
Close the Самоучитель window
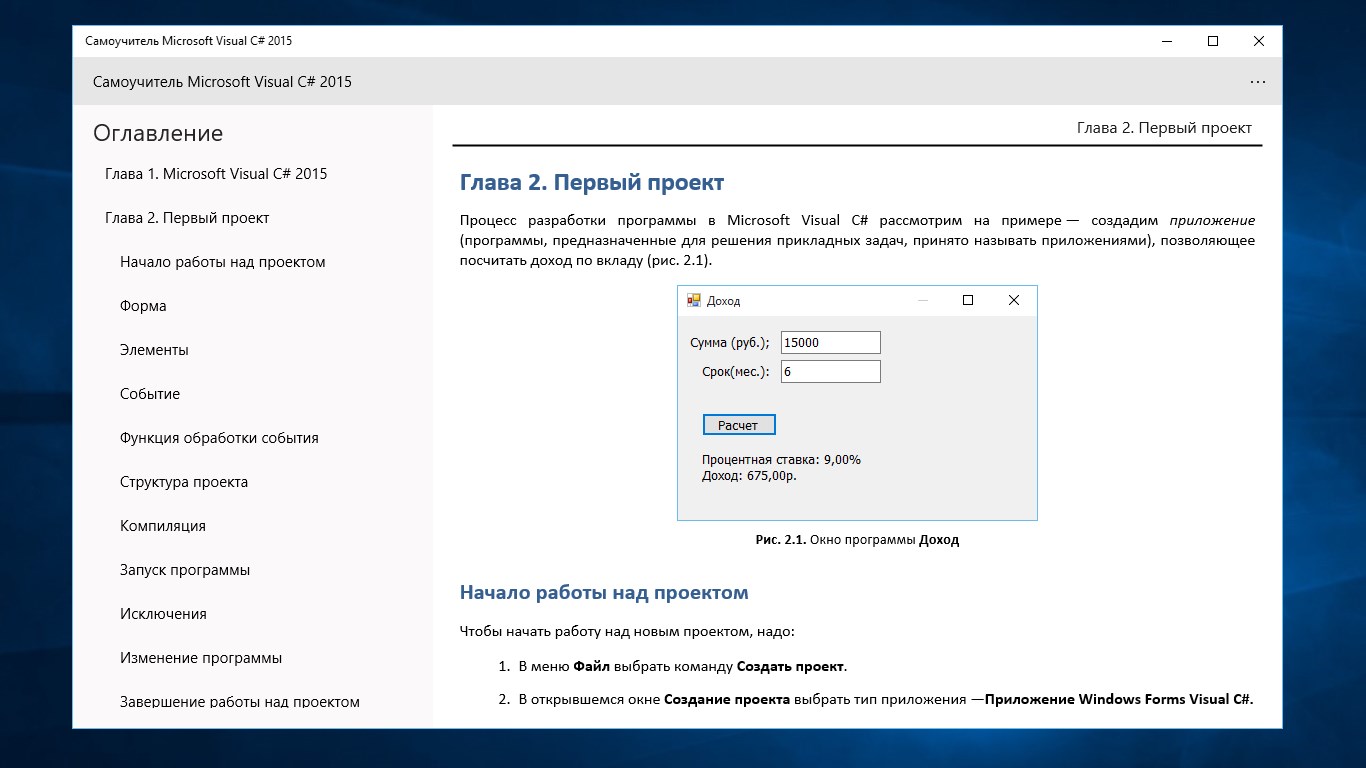coord(1259,41)
